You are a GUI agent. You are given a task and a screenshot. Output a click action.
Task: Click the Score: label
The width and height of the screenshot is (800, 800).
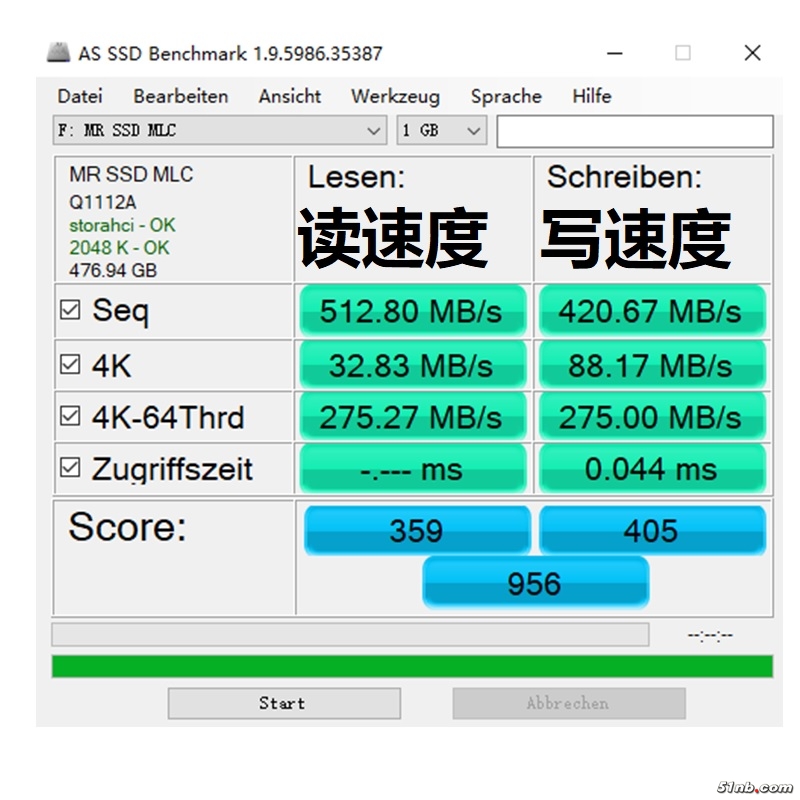click(x=128, y=527)
